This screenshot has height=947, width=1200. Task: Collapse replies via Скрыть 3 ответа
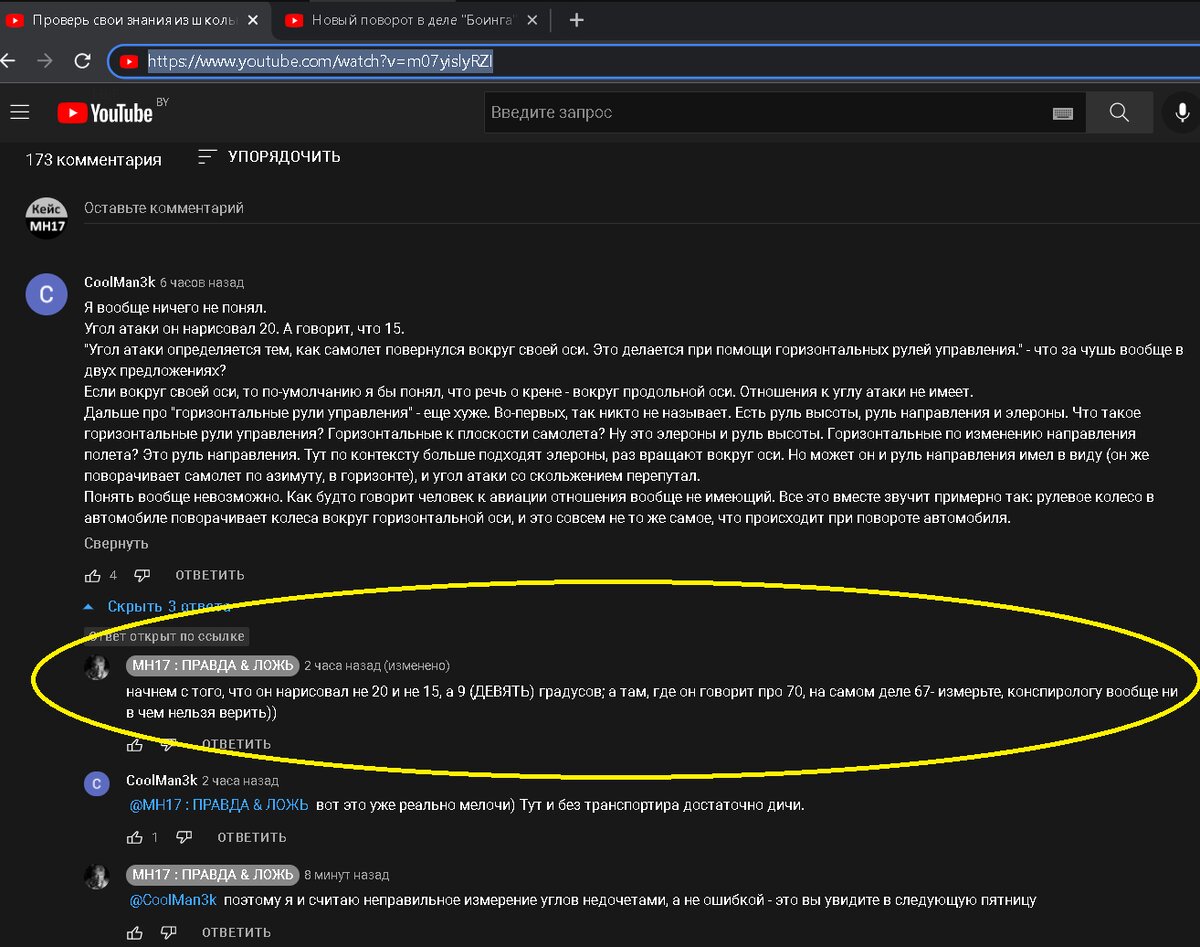point(168,606)
